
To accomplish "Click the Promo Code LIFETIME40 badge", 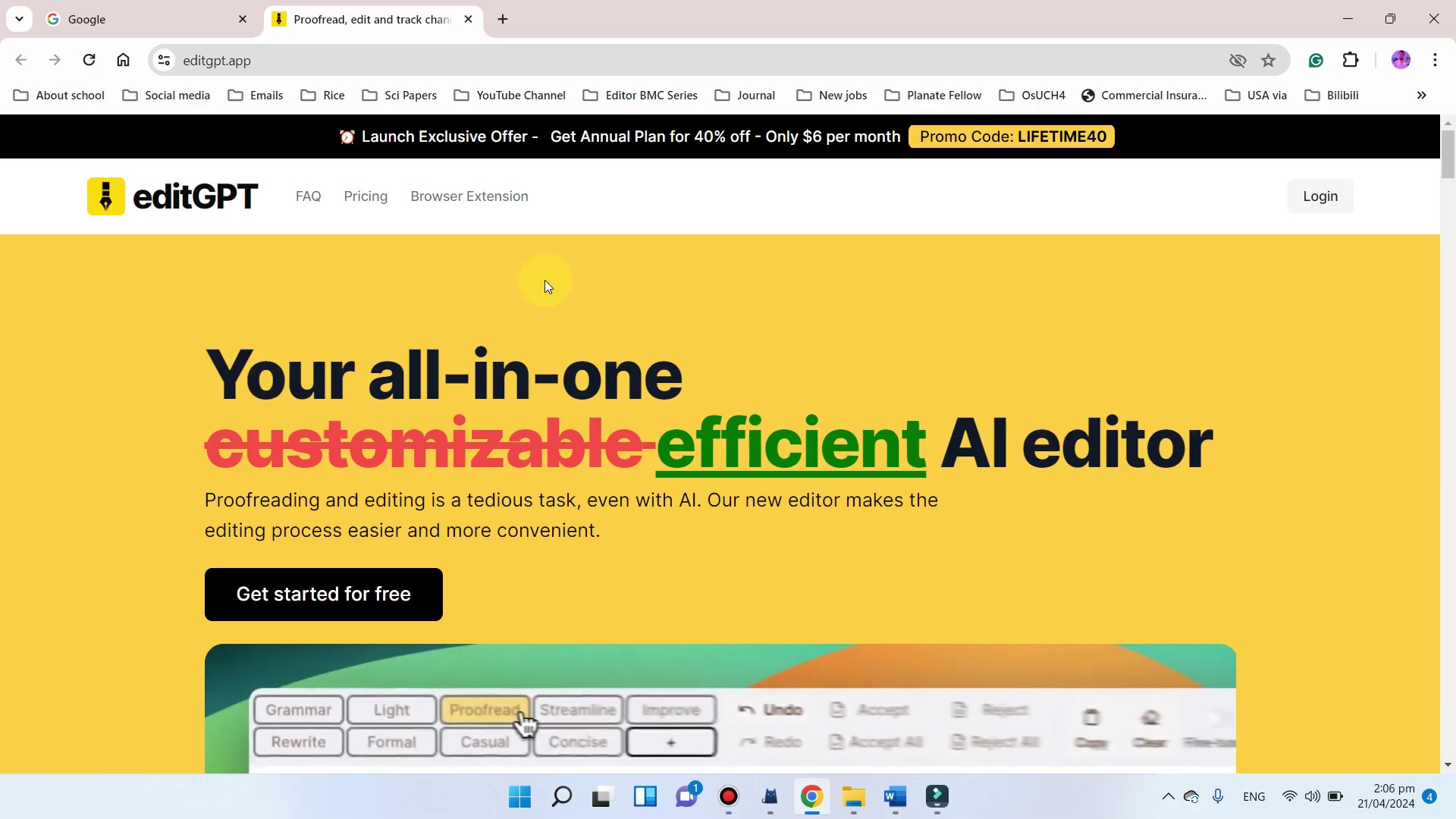I will [1012, 136].
